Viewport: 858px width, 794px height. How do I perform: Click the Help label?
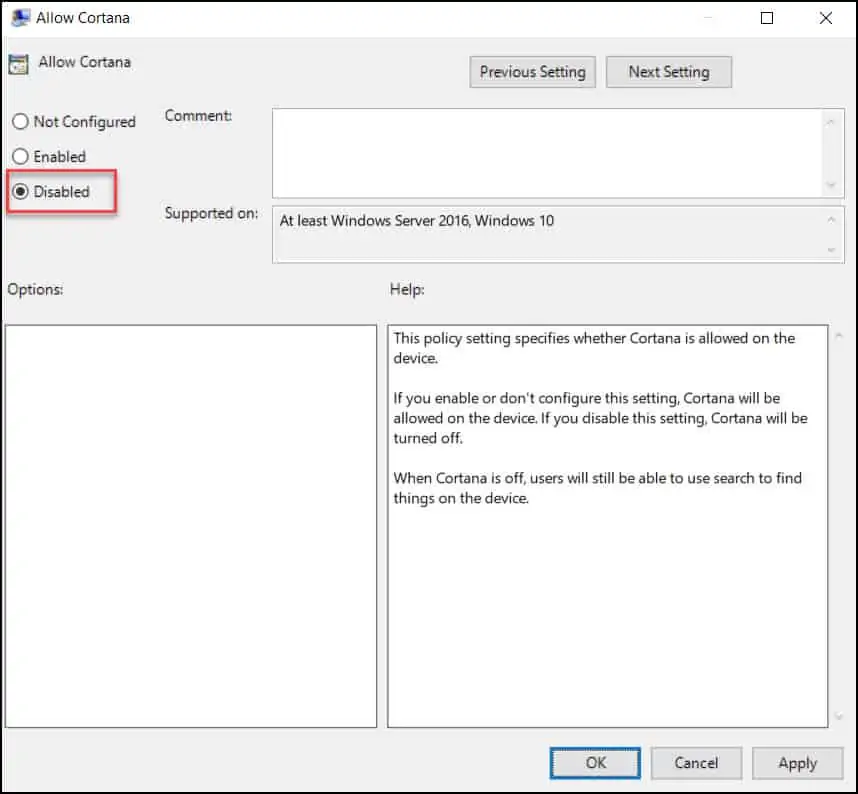[407, 289]
